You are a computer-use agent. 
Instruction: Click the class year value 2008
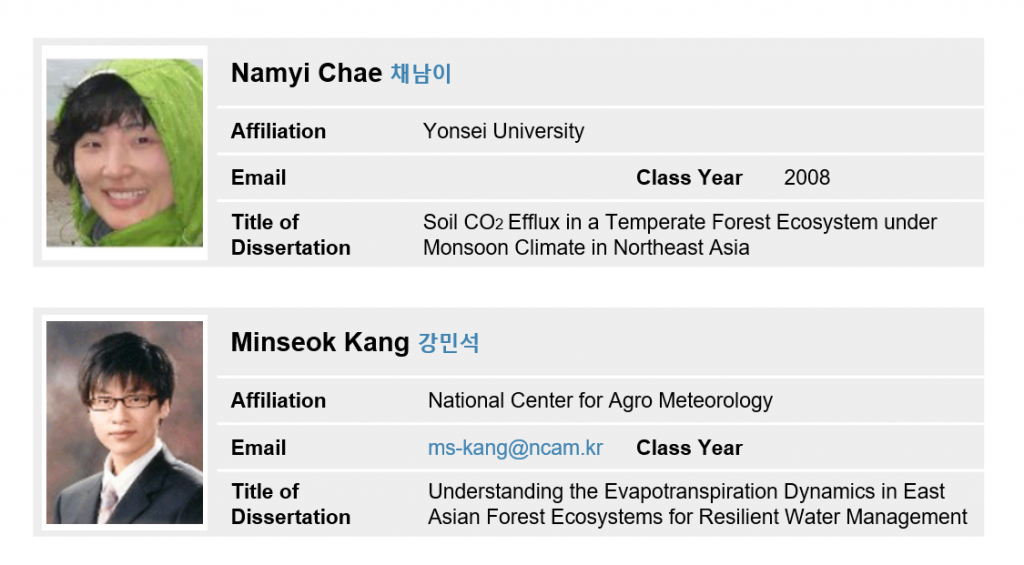807,178
